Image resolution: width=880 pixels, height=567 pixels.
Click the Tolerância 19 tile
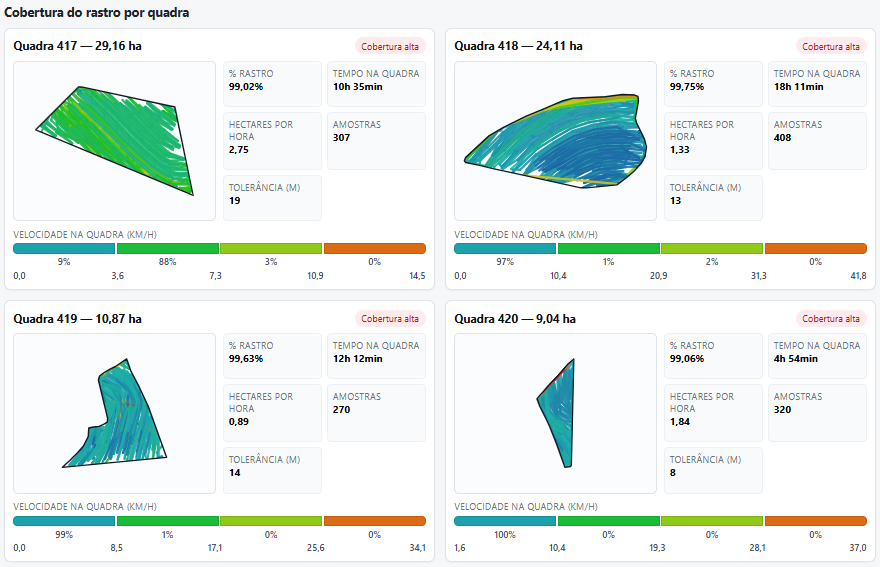coord(272,198)
